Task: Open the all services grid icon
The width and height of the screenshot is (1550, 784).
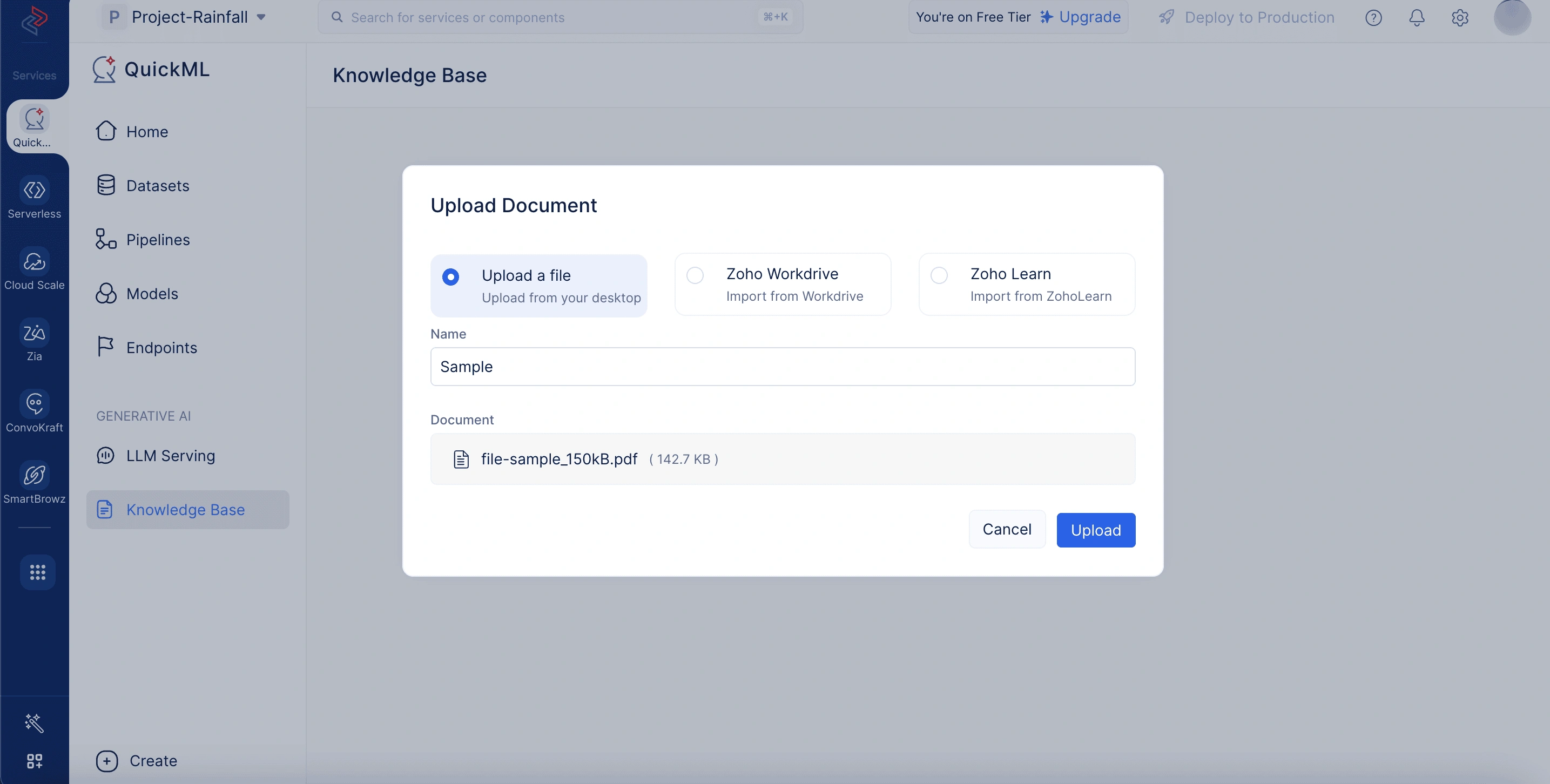Action: (37, 572)
